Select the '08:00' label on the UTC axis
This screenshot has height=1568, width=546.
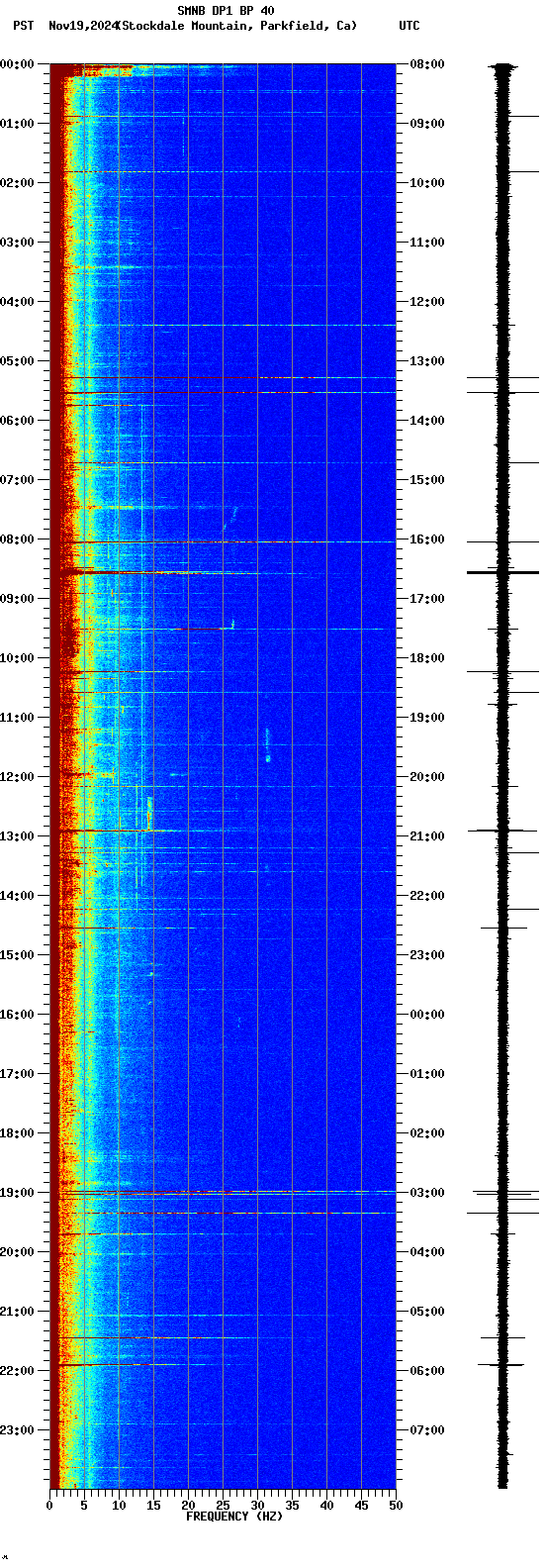(x=427, y=64)
